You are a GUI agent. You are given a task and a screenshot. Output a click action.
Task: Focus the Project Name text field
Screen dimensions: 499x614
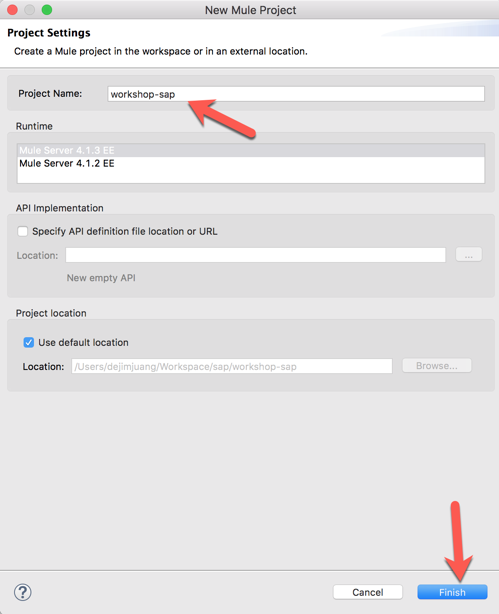(296, 94)
